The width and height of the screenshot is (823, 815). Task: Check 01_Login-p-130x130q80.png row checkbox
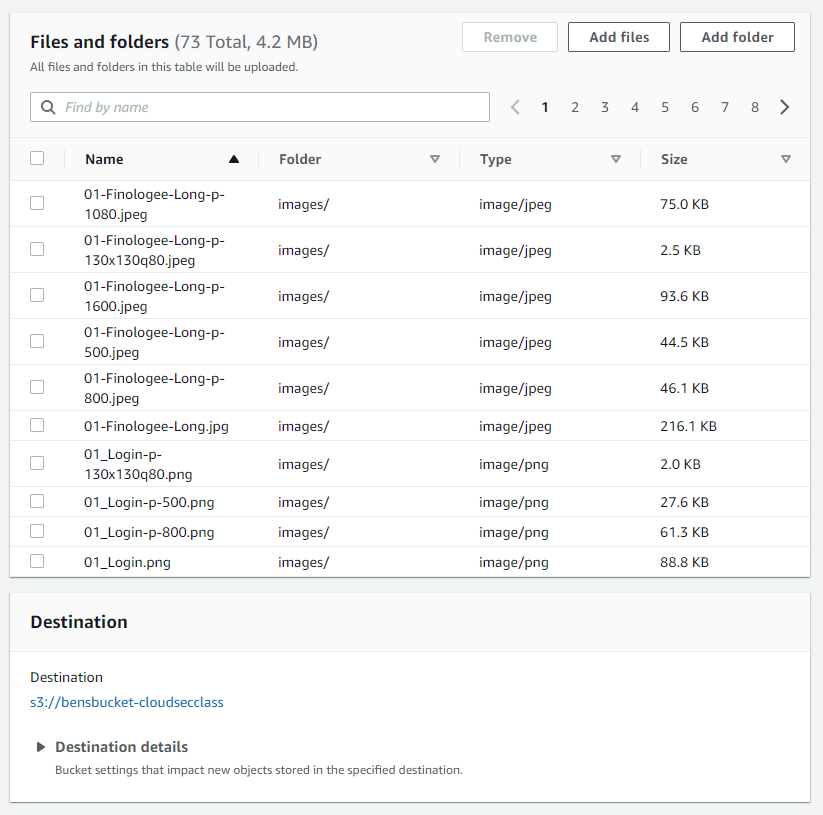click(37, 463)
